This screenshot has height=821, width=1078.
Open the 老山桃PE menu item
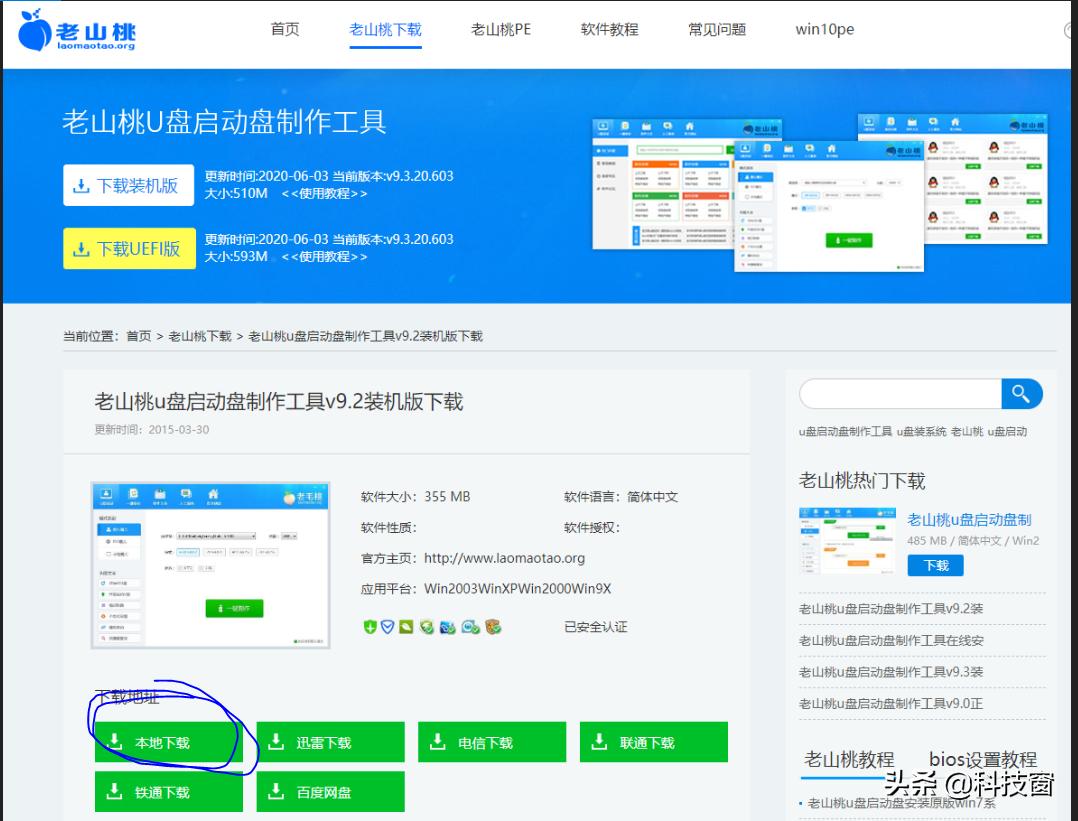[x=500, y=30]
